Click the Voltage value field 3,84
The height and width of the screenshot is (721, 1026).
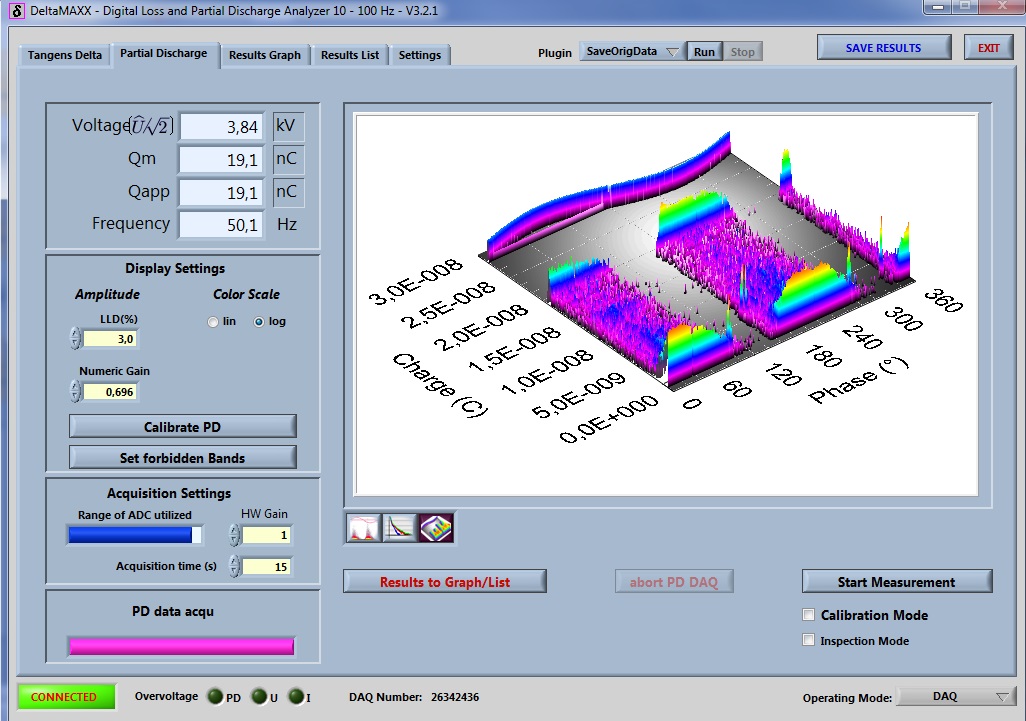[222, 126]
